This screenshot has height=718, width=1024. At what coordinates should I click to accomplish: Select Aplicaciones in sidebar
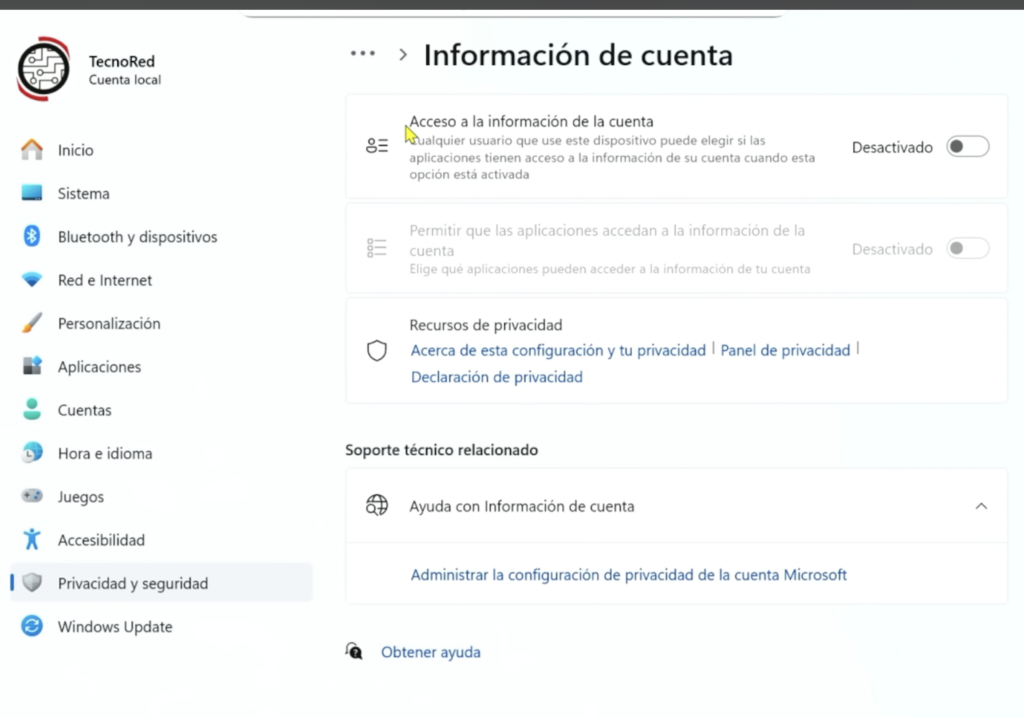[x=161, y=367]
